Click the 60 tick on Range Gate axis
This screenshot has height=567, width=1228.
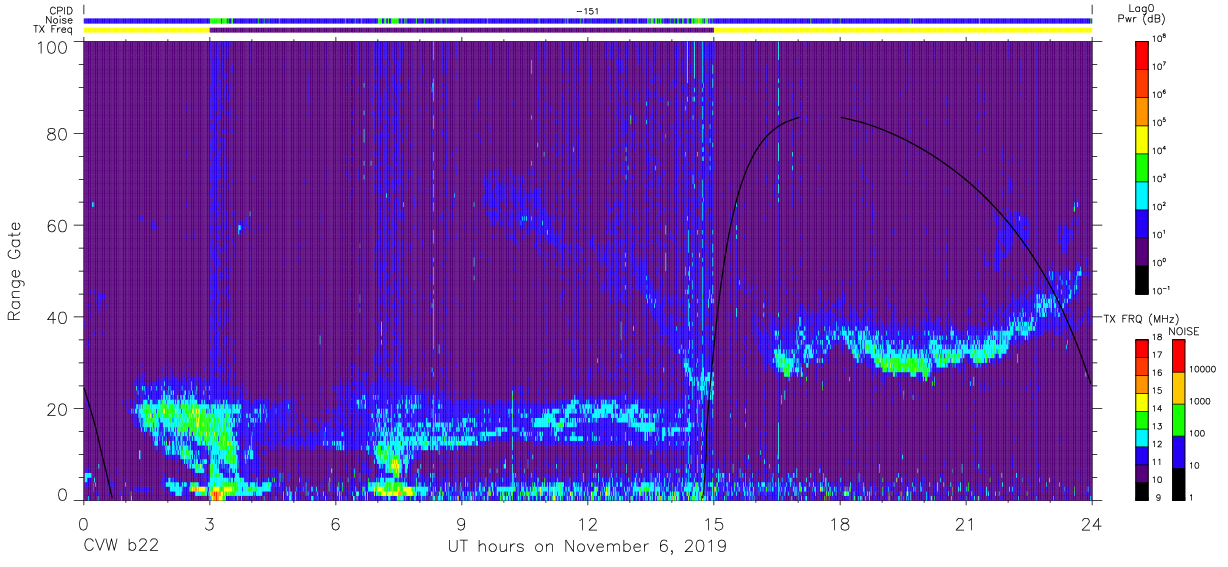point(57,225)
